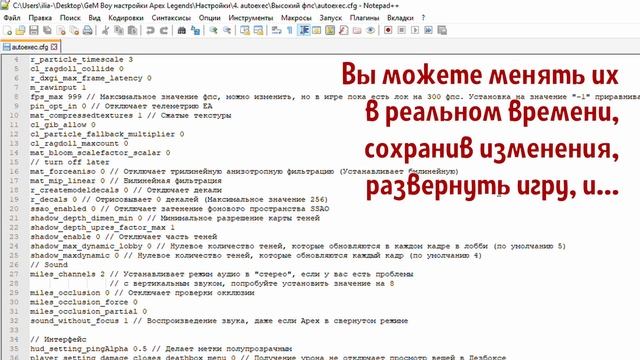Click the line 'm_rawinput 1'
This screenshot has height=360, width=640.
click(58, 87)
